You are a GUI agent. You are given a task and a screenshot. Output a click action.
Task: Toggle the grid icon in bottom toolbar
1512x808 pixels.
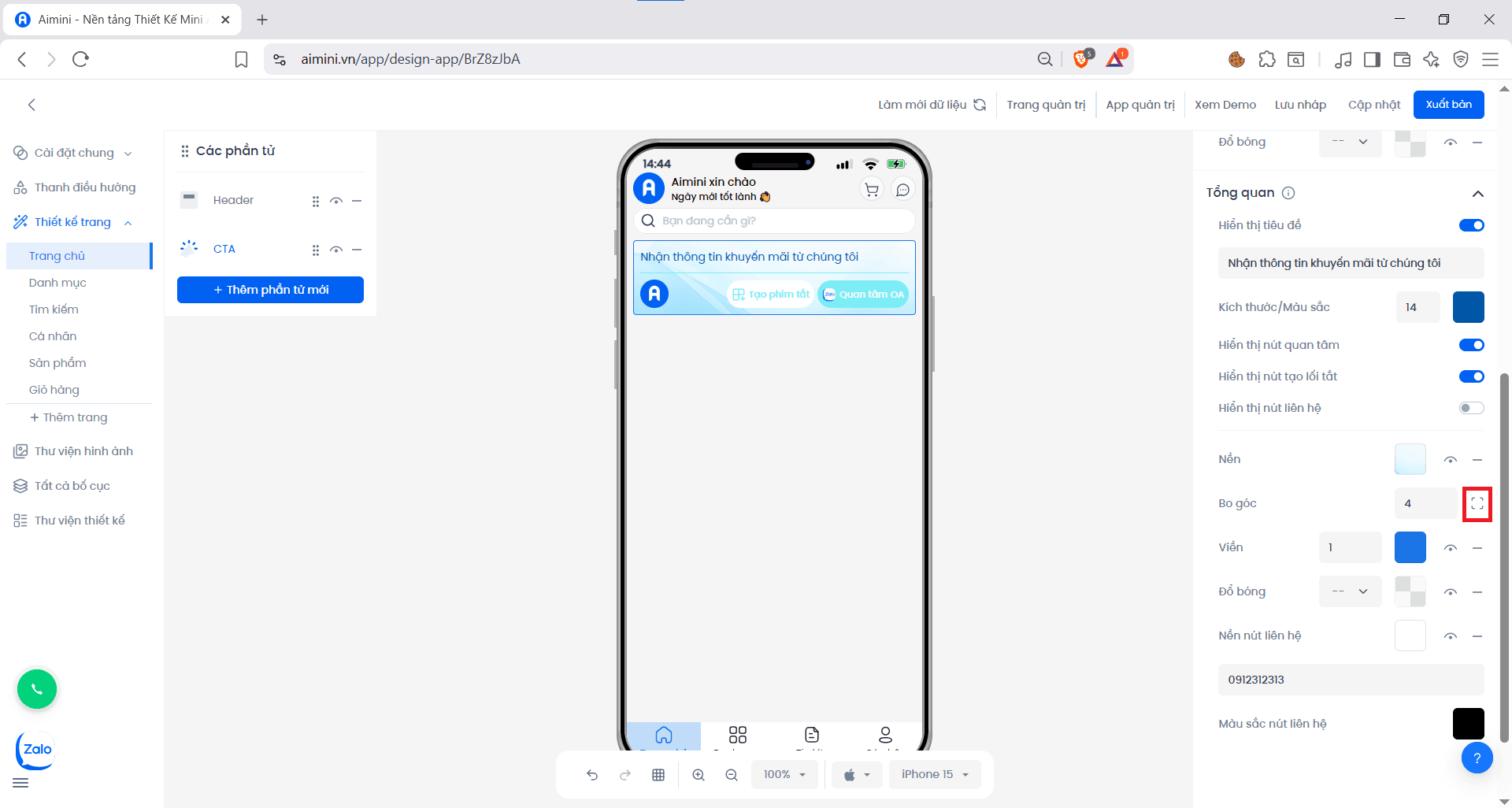point(658,774)
